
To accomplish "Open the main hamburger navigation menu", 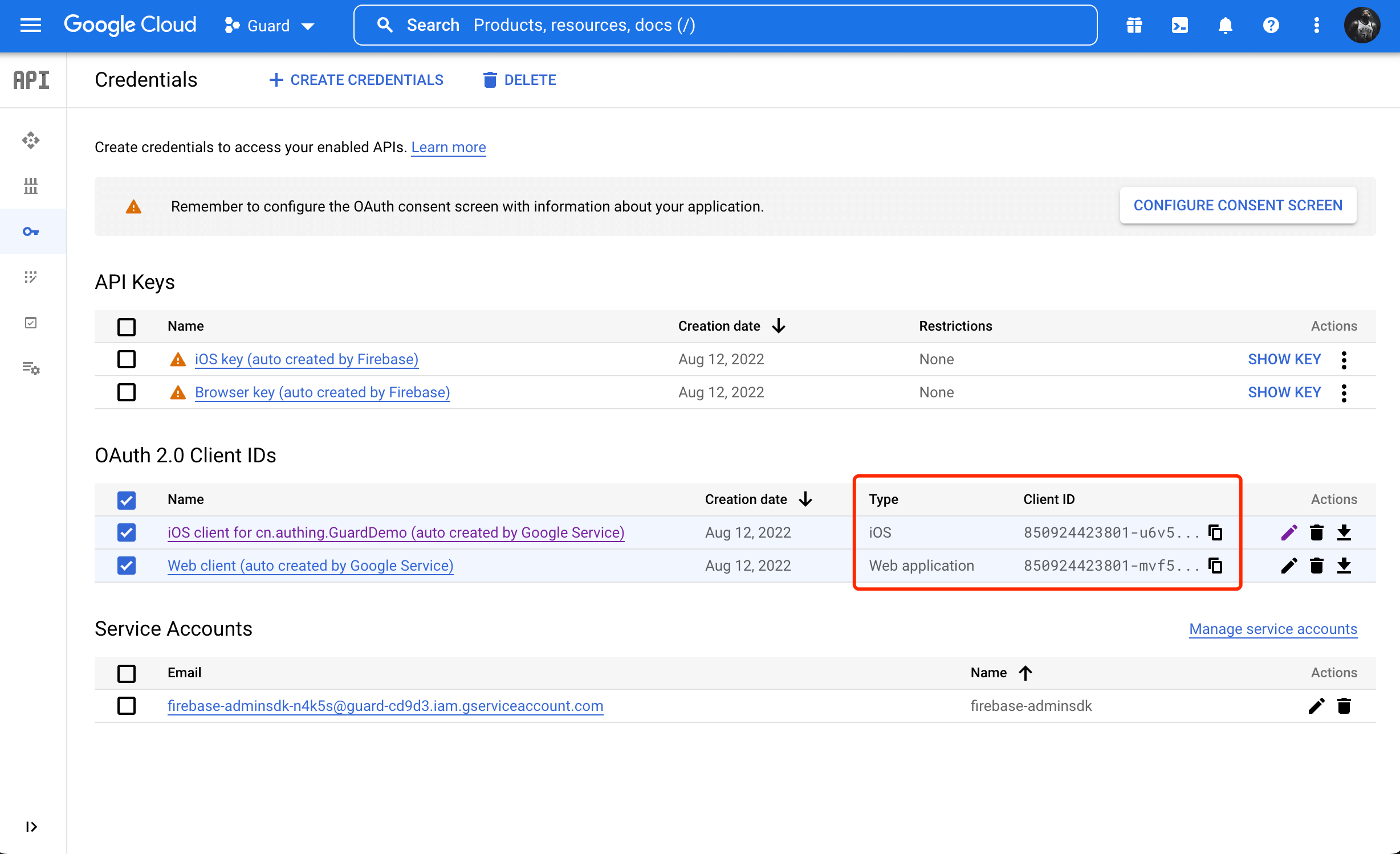I will [31, 25].
